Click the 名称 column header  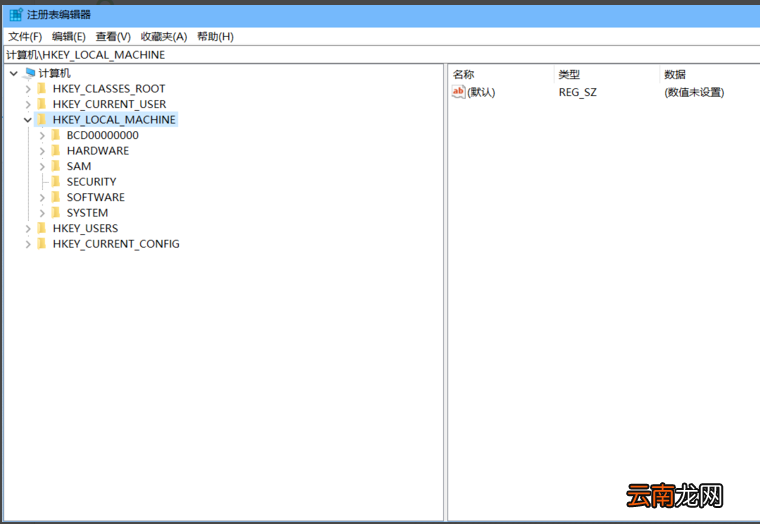point(501,74)
